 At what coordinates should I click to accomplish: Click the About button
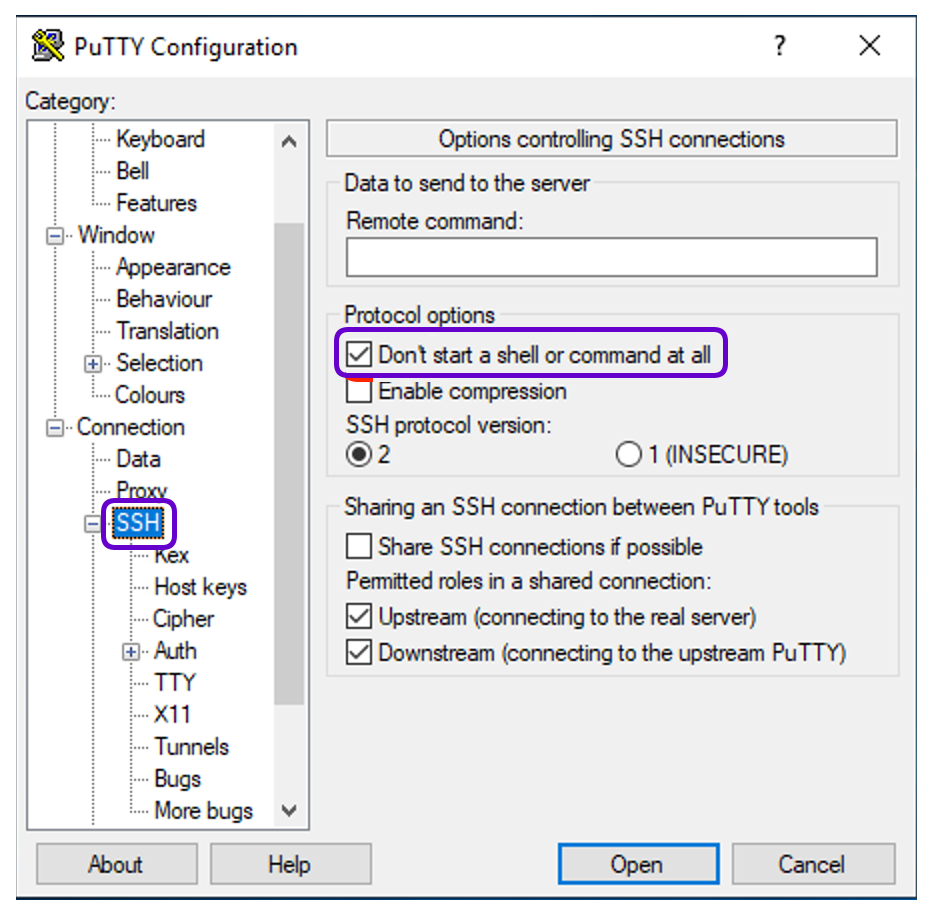[x=115, y=865]
